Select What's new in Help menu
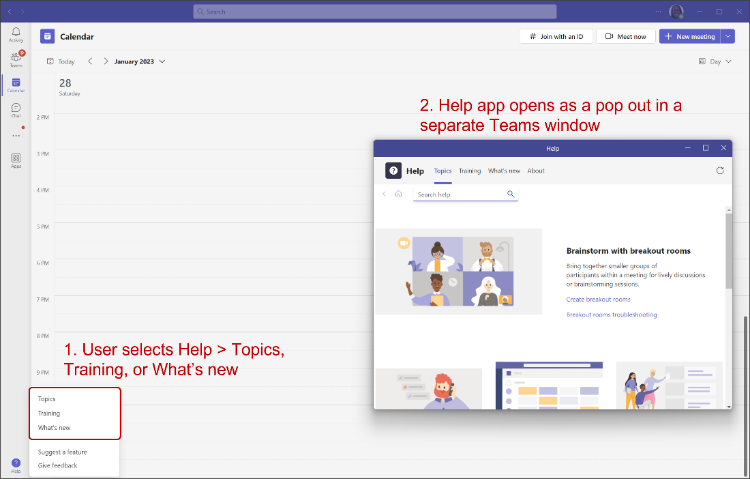The height and width of the screenshot is (479, 750). point(54,427)
